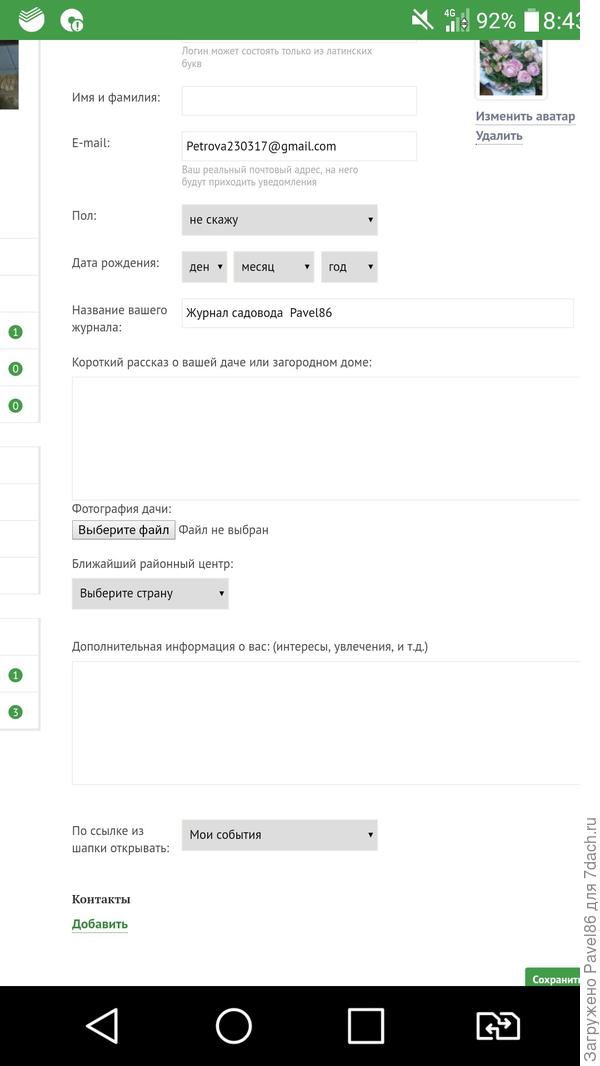This screenshot has width=600, height=1066.
Task: Expand the 'Мои события' dropdown
Action: click(x=279, y=834)
